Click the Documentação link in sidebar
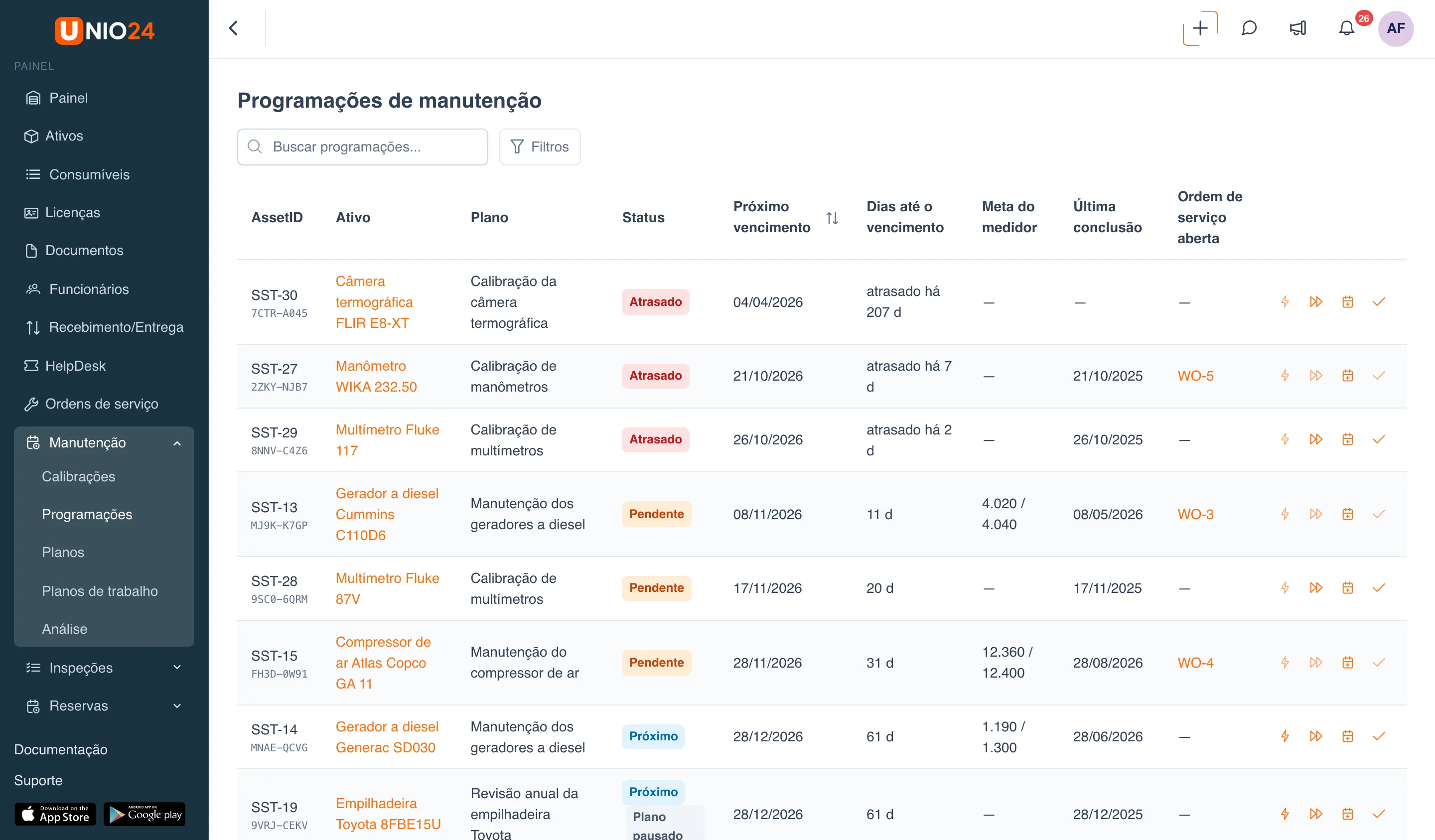The width and height of the screenshot is (1435, 840). click(61, 749)
